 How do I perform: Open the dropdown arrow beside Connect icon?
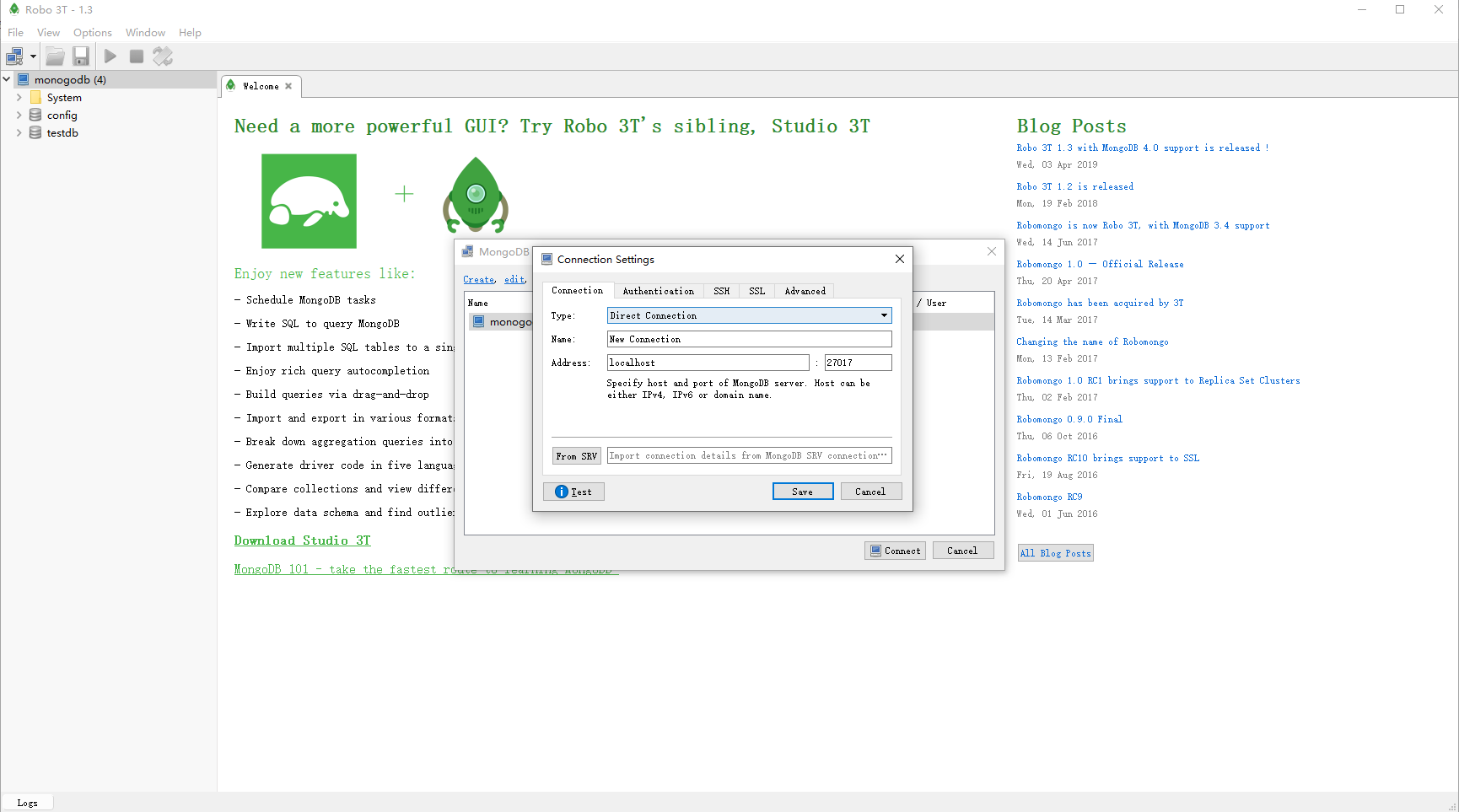pos(33,56)
